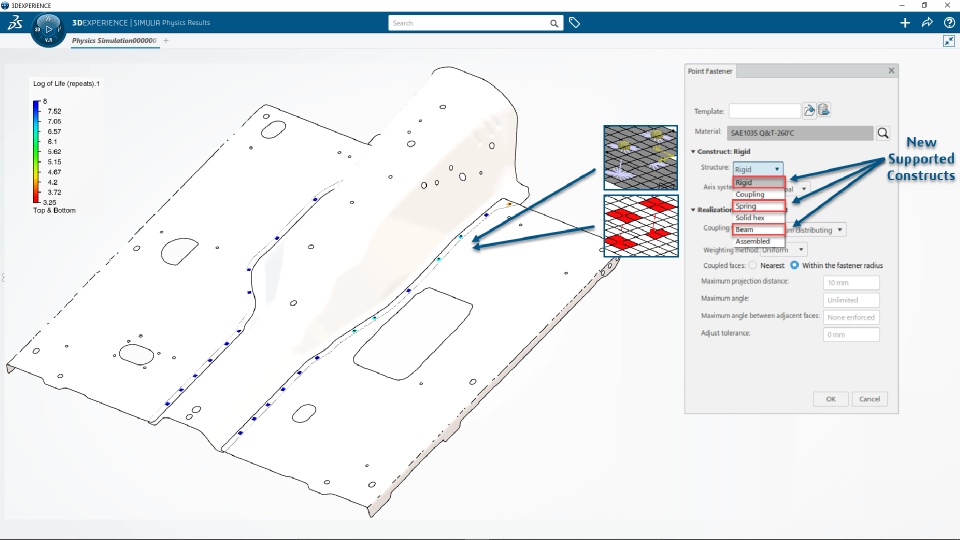Click the load template icon
Viewport: 960px width, 540px height.
pyautogui.click(x=809, y=110)
